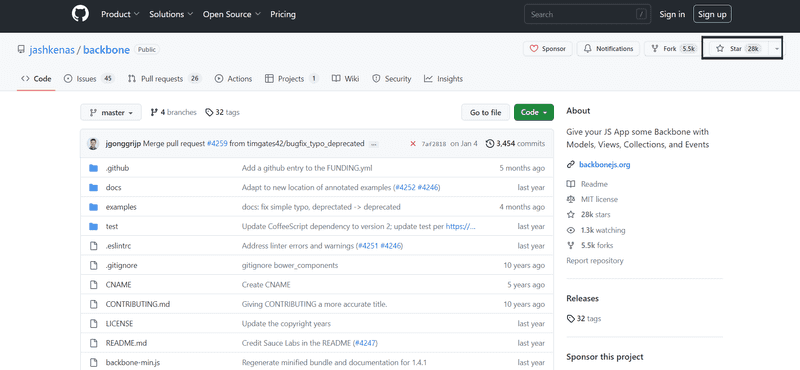The image size is (800, 370).
Task: Switch to the Actions tab
Action: [233, 79]
